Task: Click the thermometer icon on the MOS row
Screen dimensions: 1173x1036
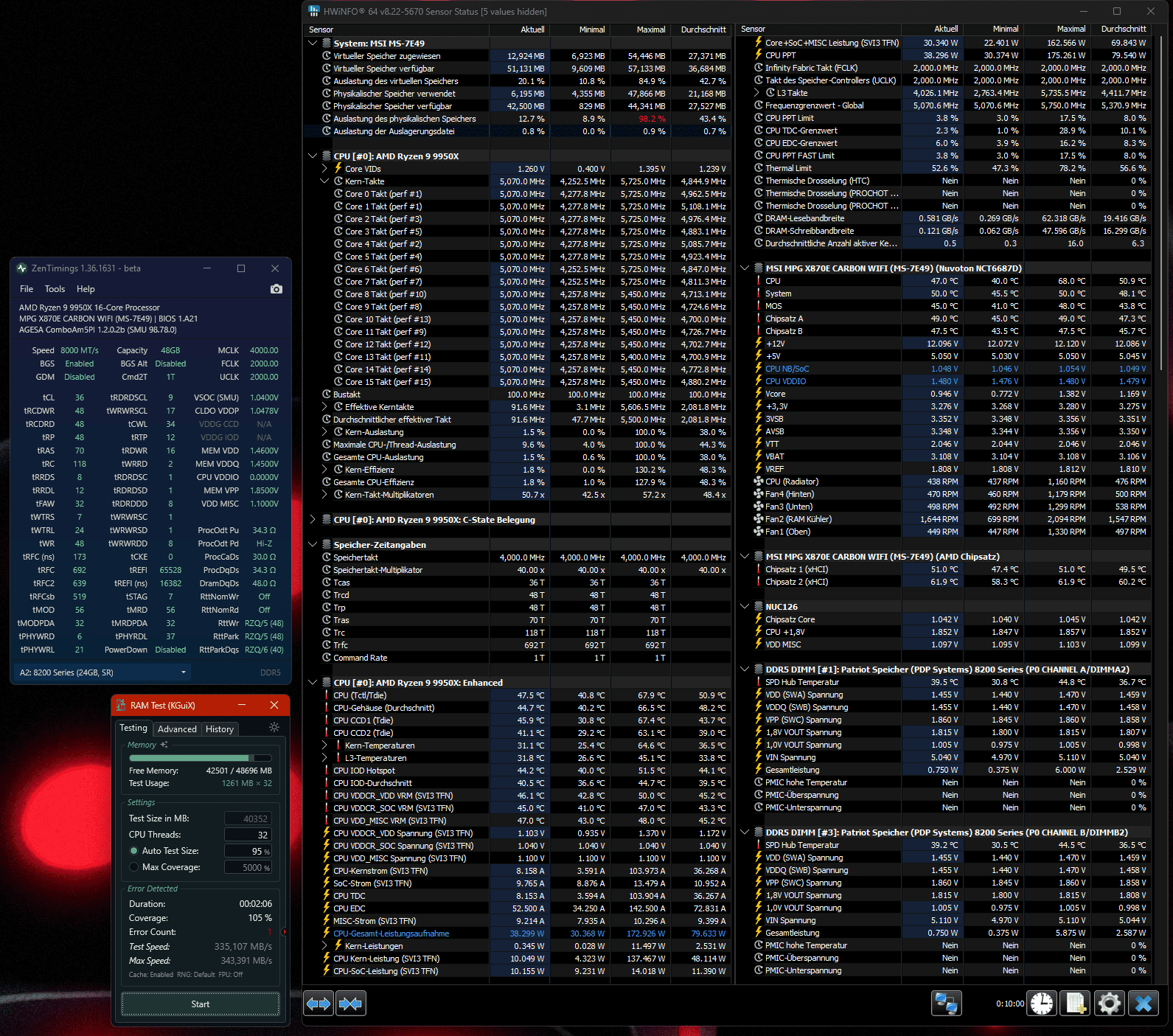Action: coord(758,306)
